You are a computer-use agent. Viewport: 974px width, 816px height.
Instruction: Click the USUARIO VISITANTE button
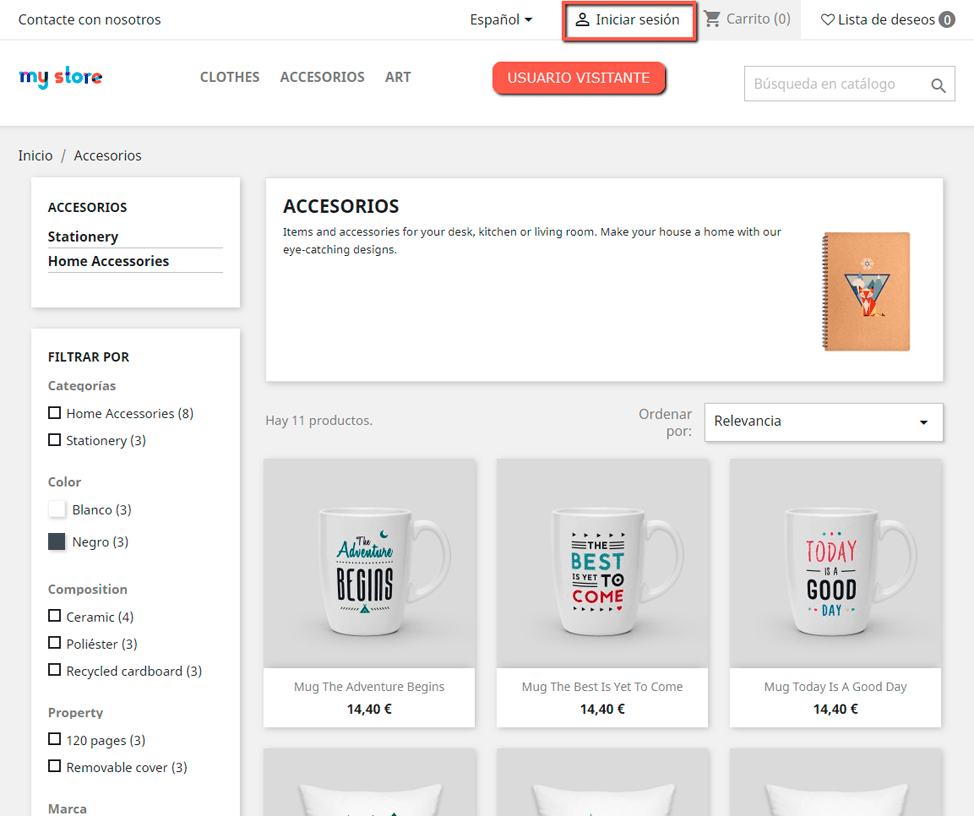click(579, 78)
